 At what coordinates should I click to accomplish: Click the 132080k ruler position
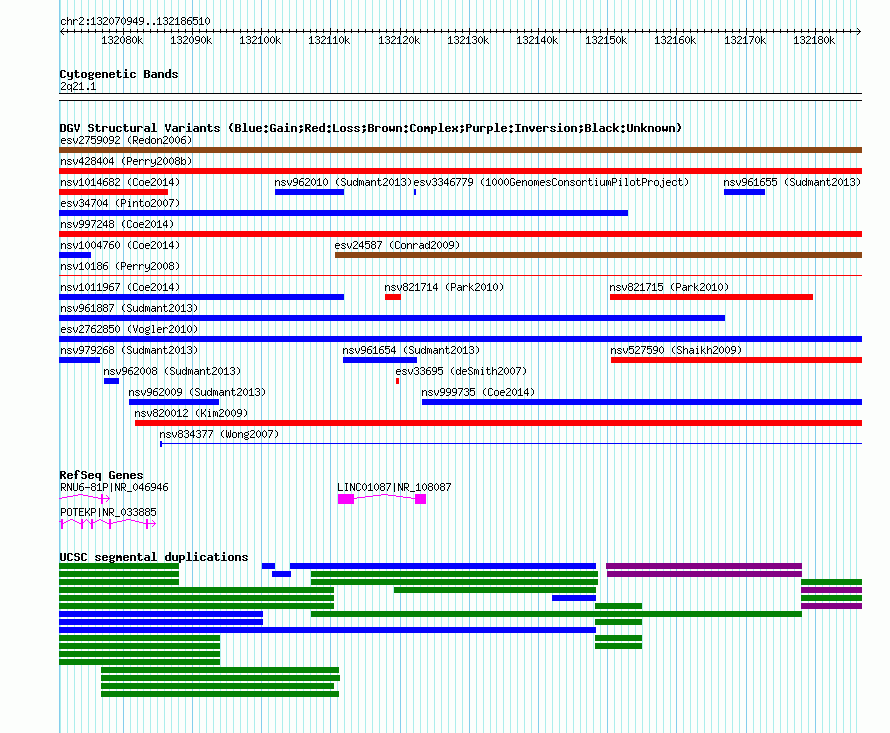pyautogui.click(x=122, y=40)
